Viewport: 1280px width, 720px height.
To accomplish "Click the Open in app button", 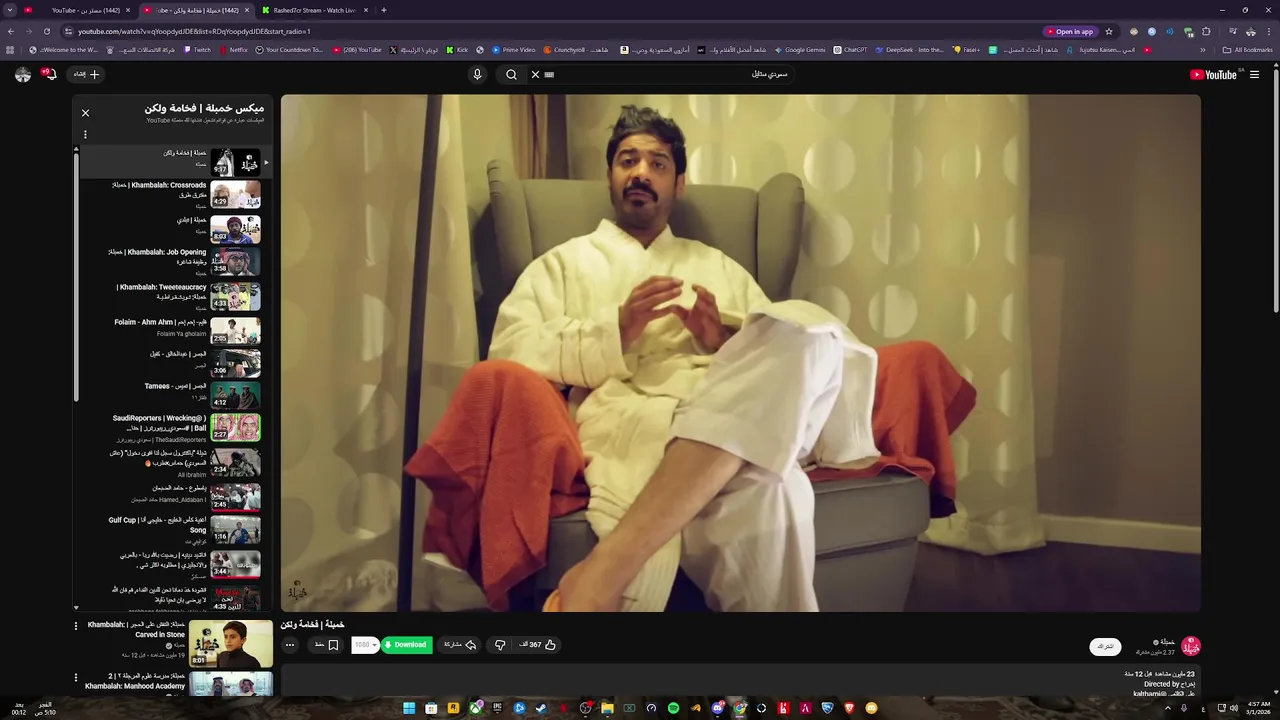I will 1070,31.
